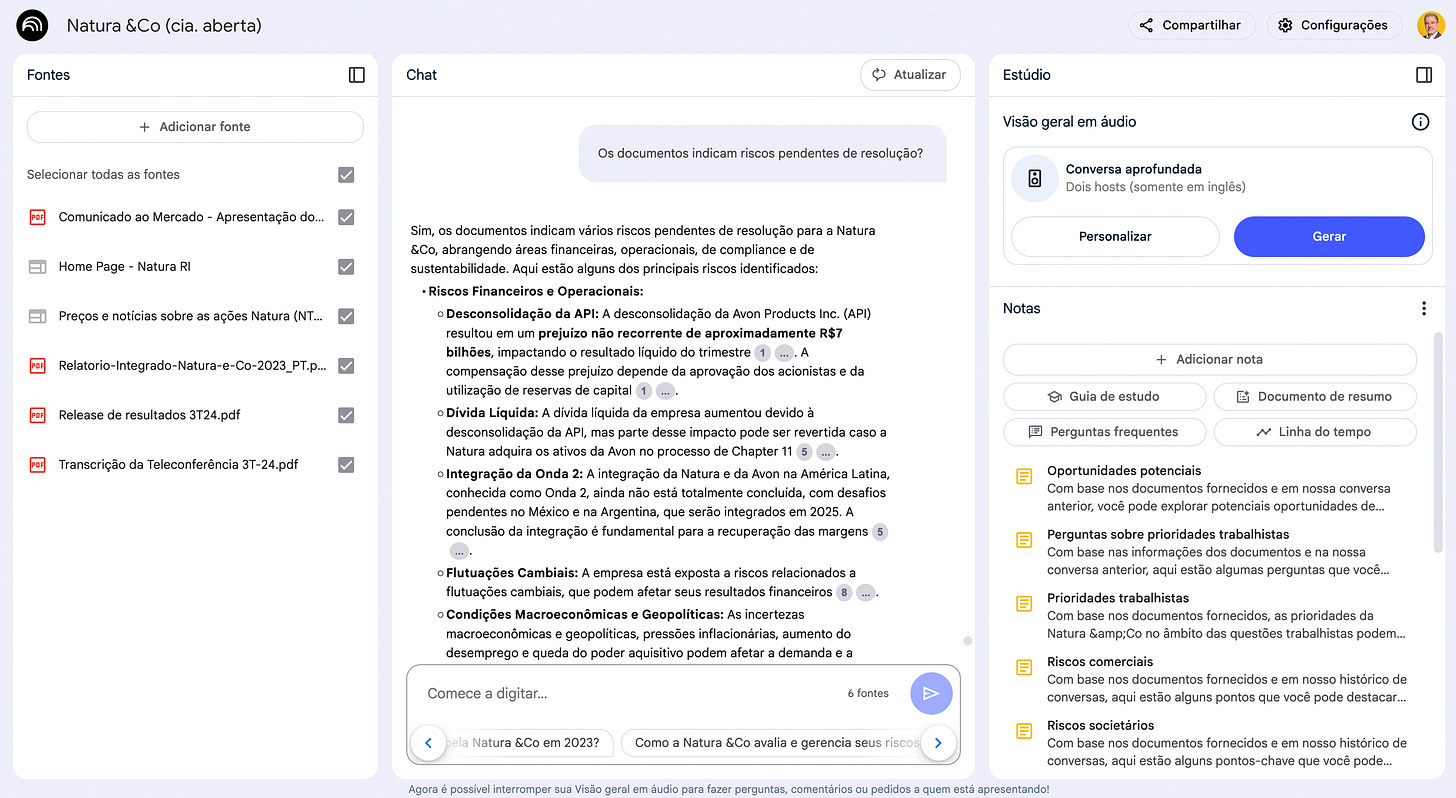Click 'Adicionar fonte' button

[195, 127]
